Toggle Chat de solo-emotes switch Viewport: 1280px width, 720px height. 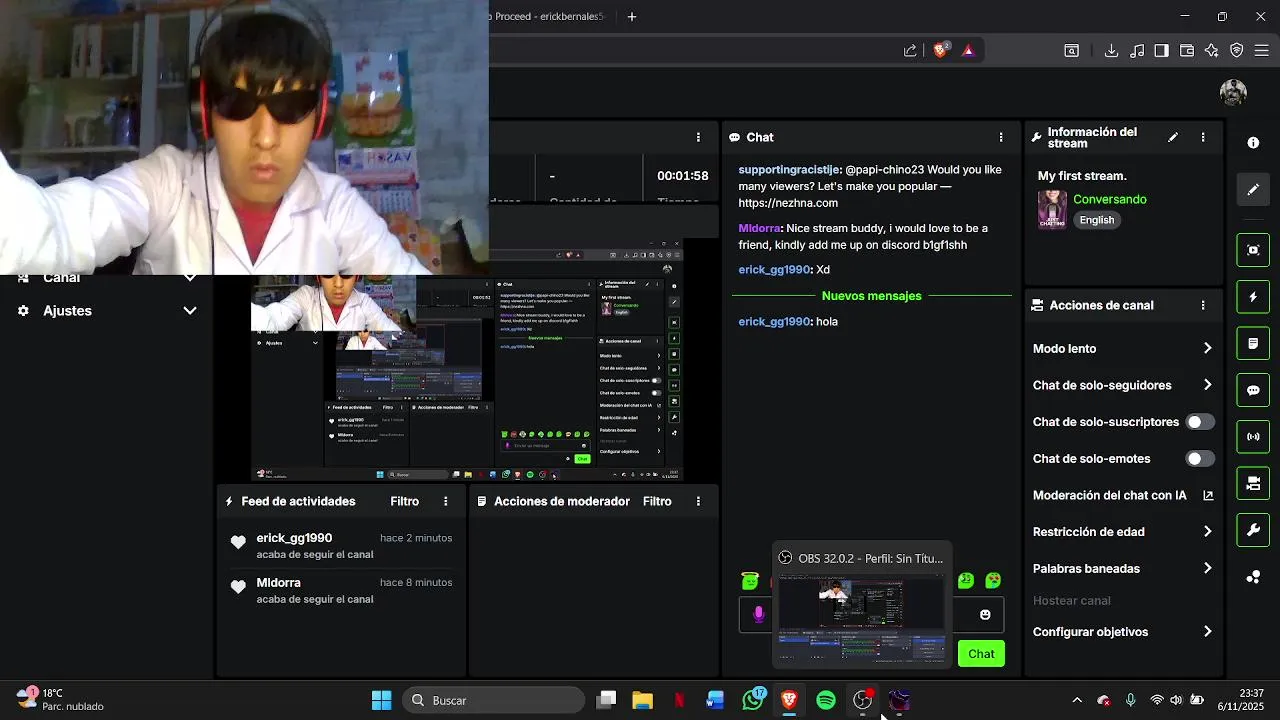(1200, 459)
